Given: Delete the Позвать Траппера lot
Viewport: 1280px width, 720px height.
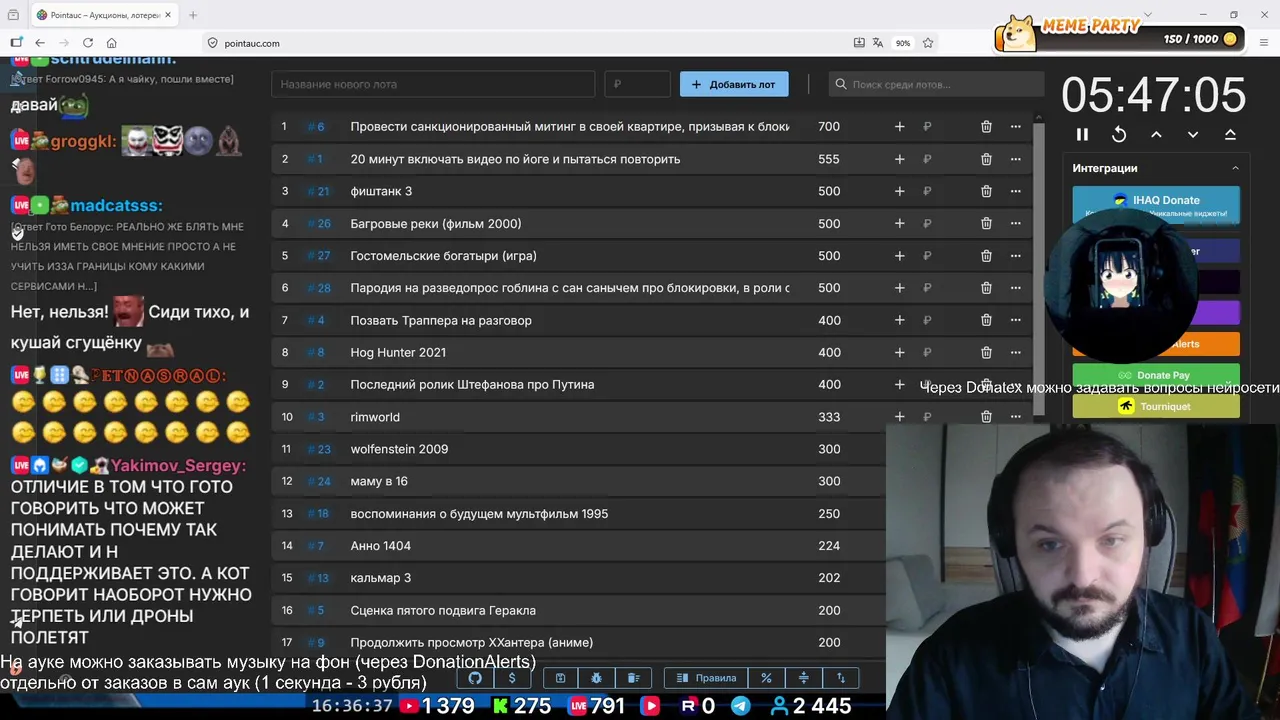Looking at the screenshot, I should pyautogui.click(x=986, y=320).
